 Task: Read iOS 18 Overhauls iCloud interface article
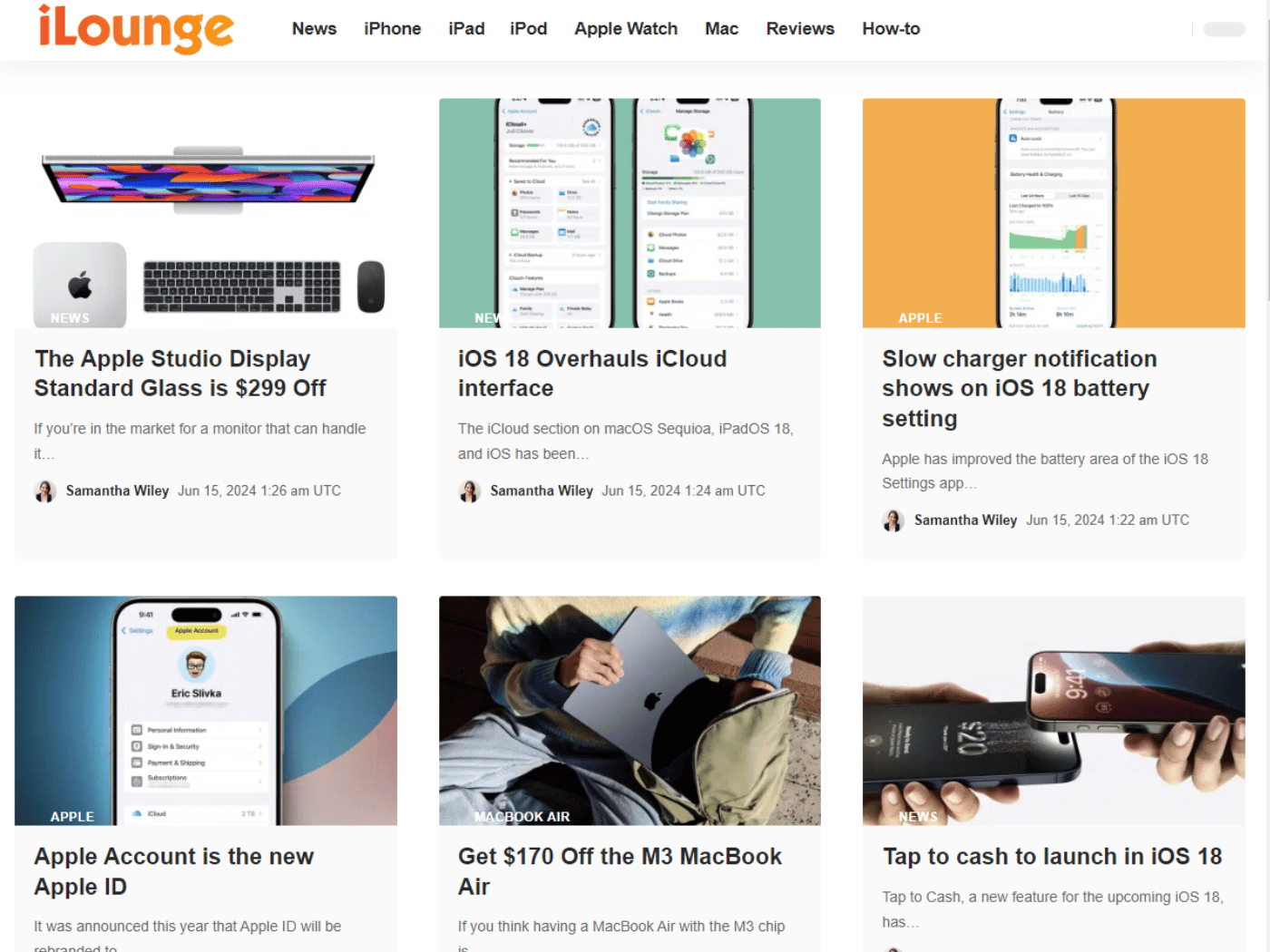click(592, 374)
